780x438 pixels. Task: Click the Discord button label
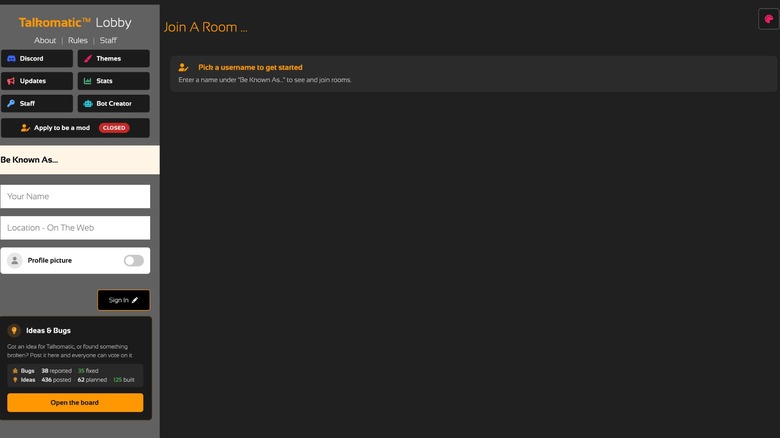pyautogui.click(x=31, y=58)
